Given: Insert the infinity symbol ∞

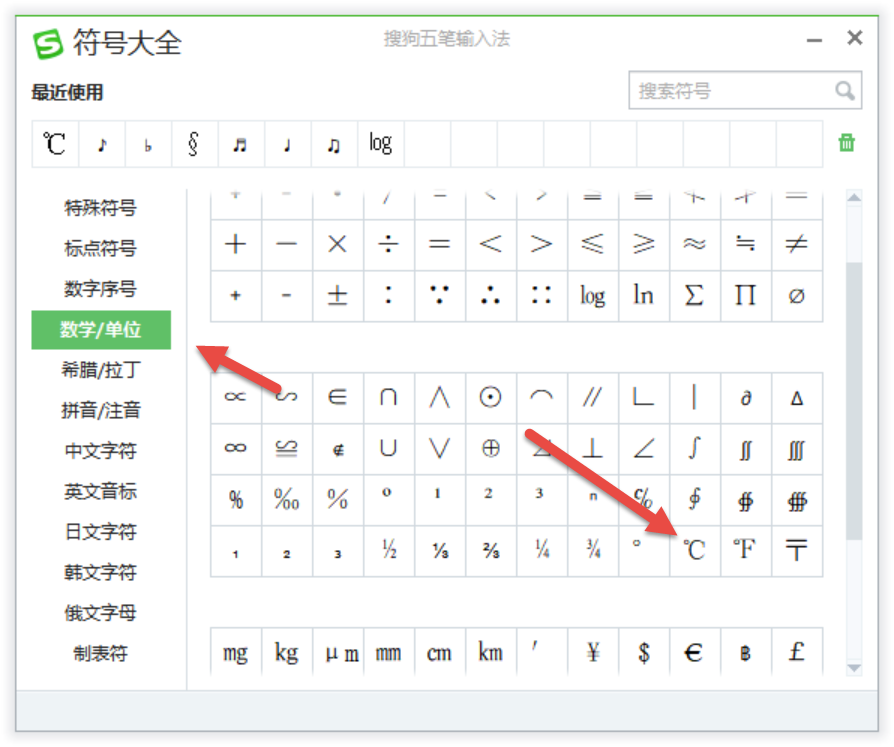Looking at the screenshot, I should 235,449.
